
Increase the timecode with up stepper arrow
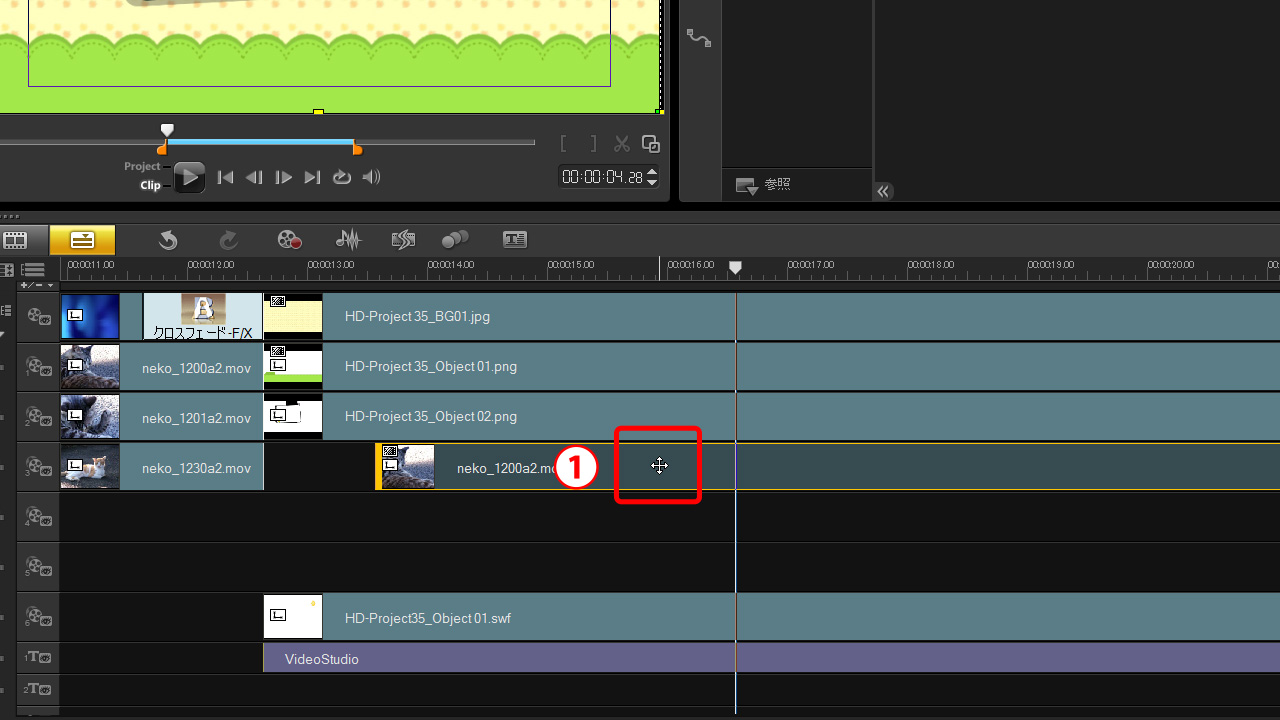tap(652, 172)
